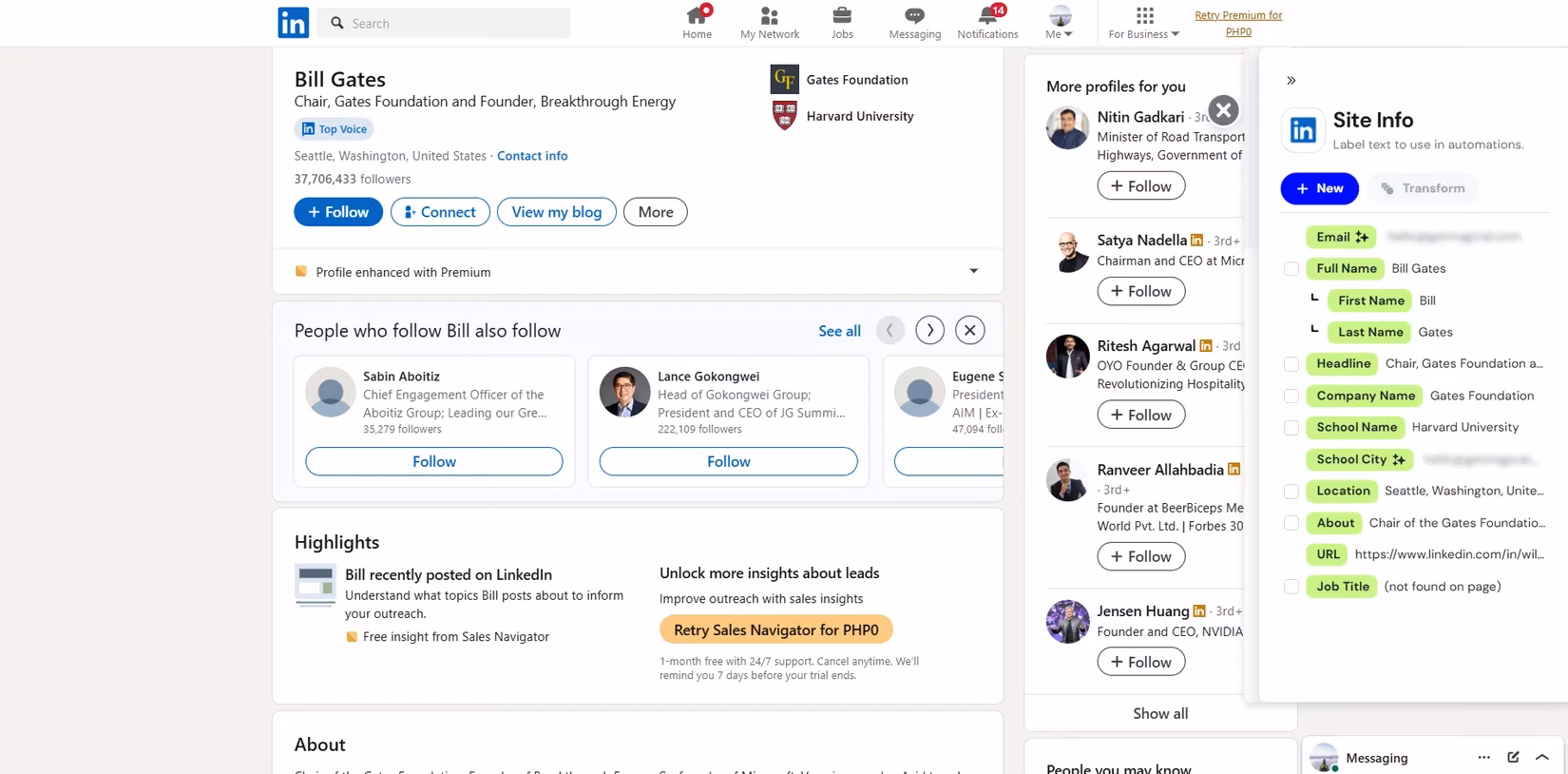
Task: Follow Sabin Aboitiz
Action: point(434,461)
